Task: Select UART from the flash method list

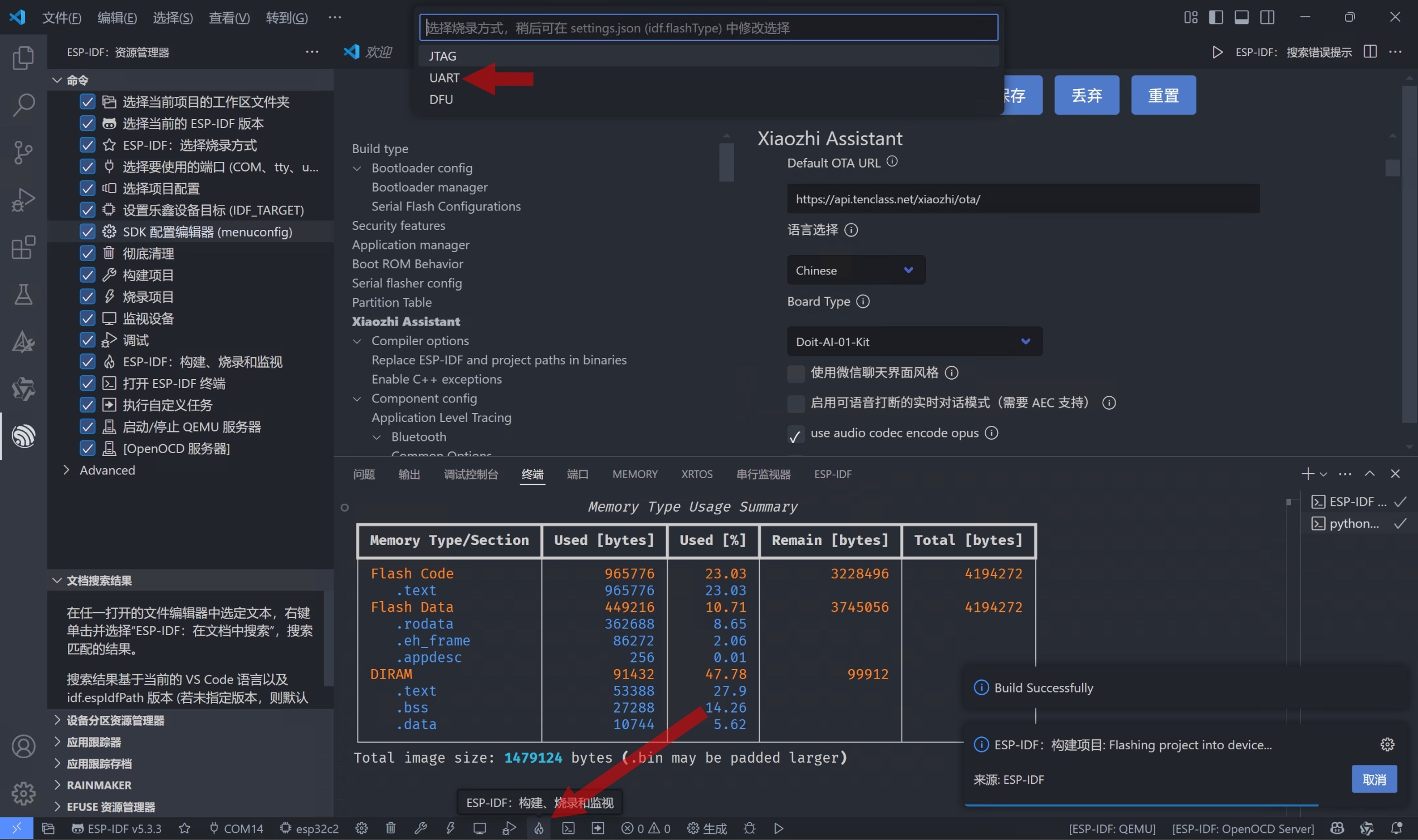Action: coord(444,77)
